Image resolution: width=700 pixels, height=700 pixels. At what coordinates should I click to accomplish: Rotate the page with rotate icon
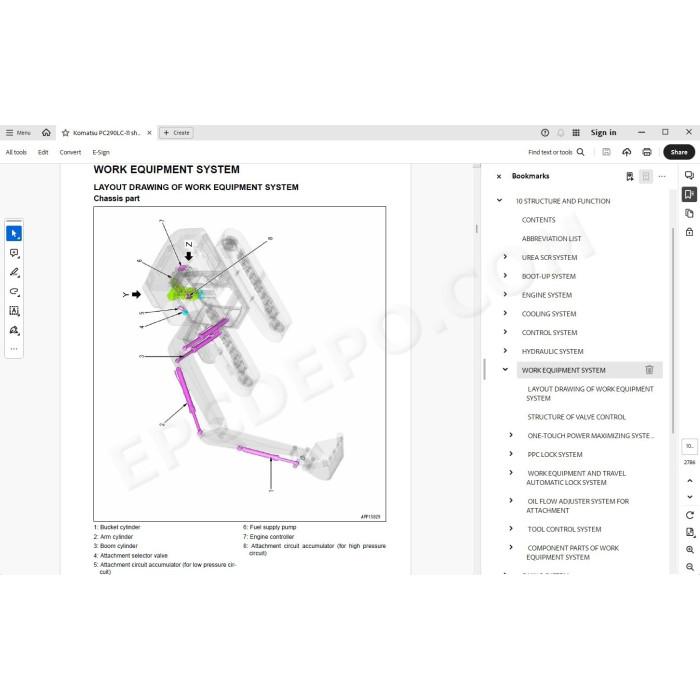pyautogui.click(x=689, y=515)
